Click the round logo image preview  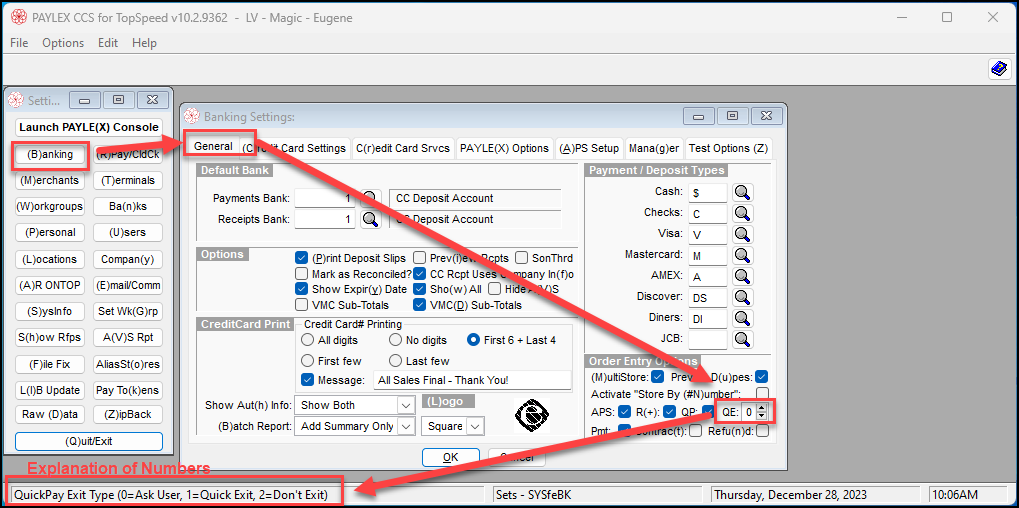531,416
